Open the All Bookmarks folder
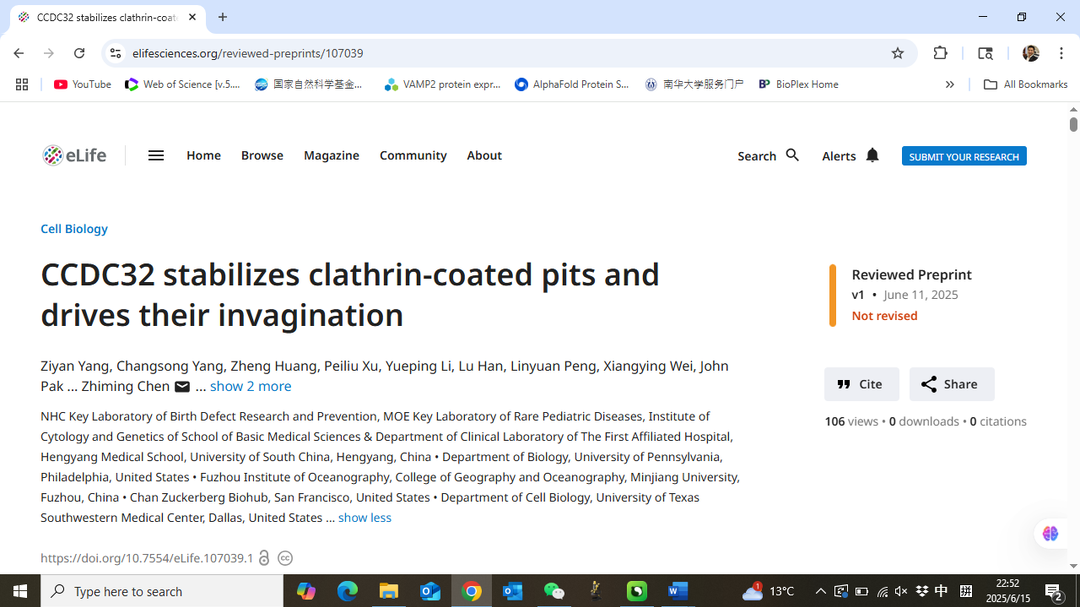1080x607 pixels. (1026, 84)
